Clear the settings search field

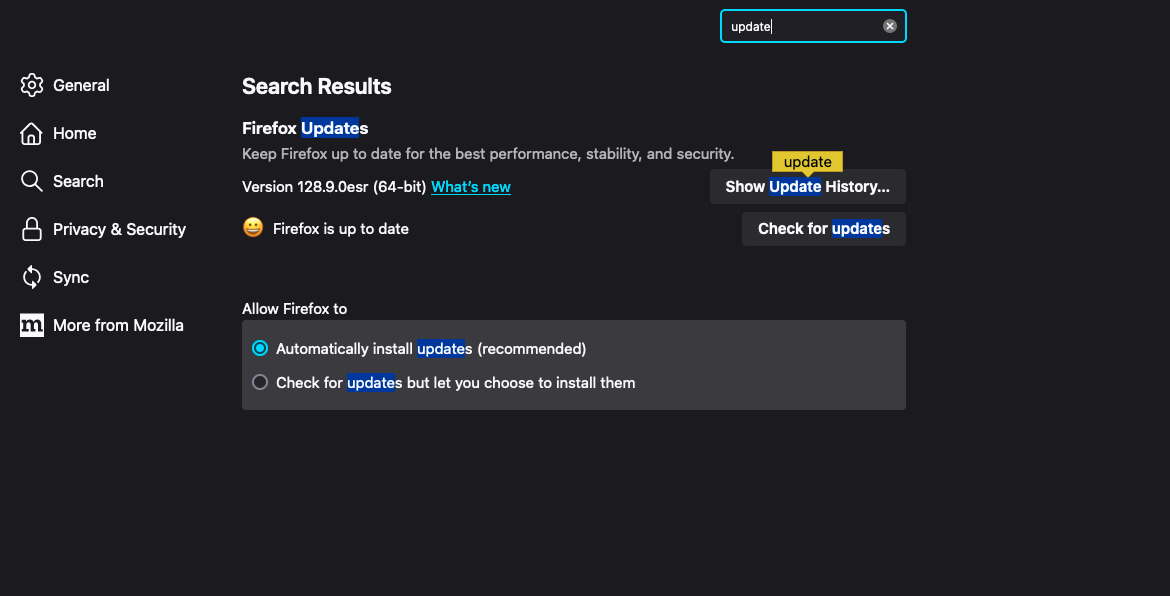pyautogui.click(x=889, y=26)
